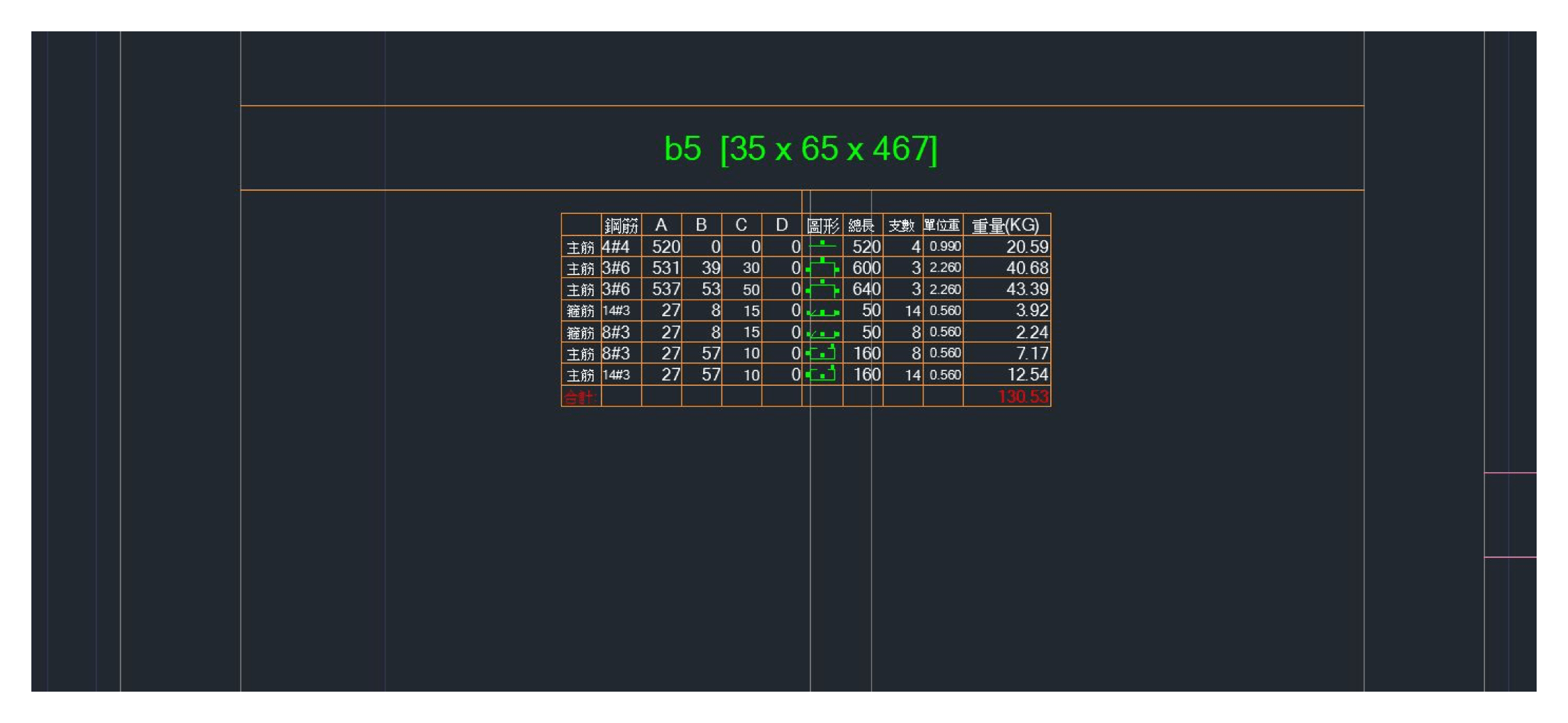
Task: Click the 主筋 label in the 20.59 row
Action: 580,247
